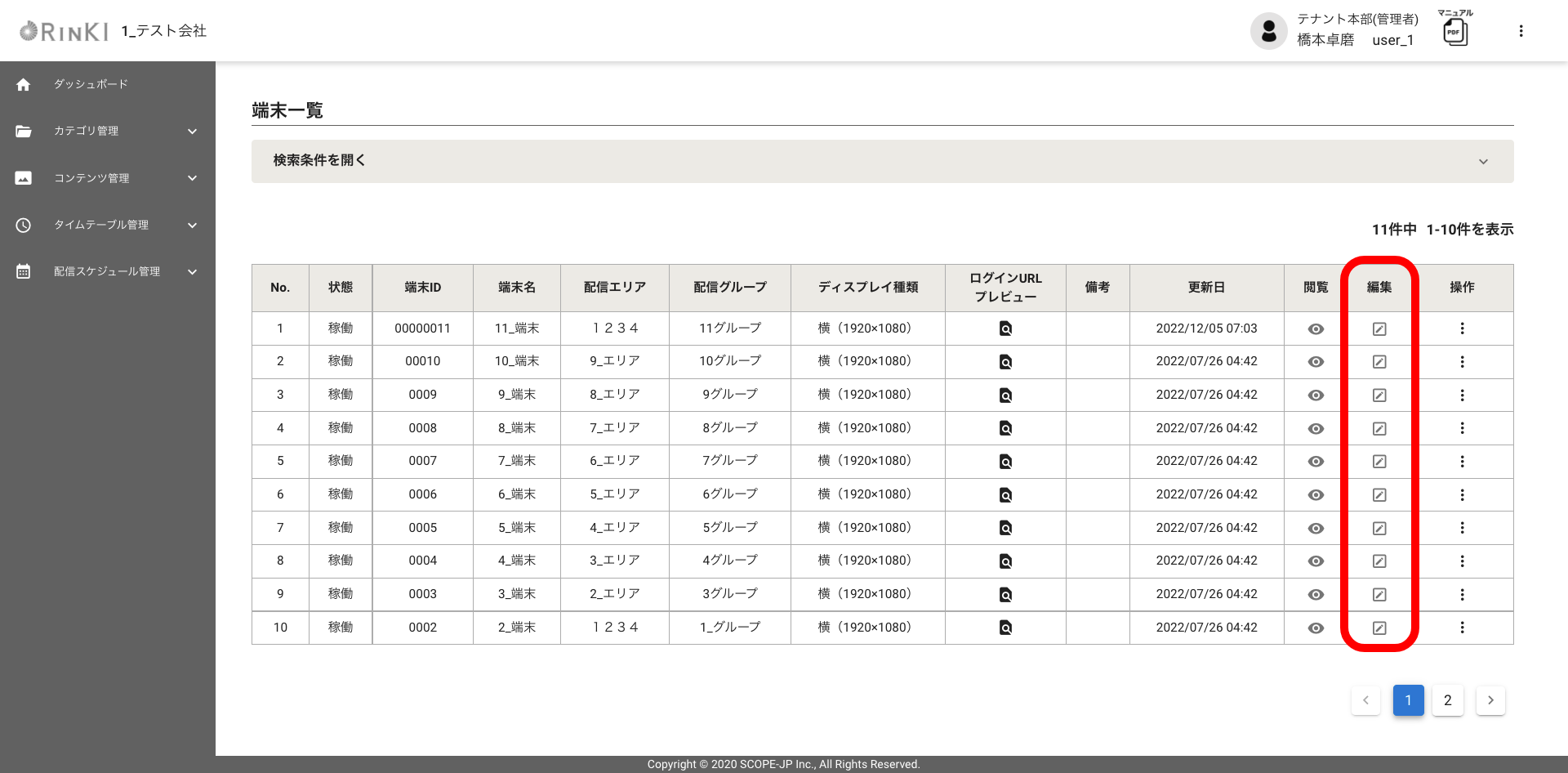This screenshot has height=773, width=1568.
Task: Open operations menu for 3_端末 row
Action: pos(1462,594)
